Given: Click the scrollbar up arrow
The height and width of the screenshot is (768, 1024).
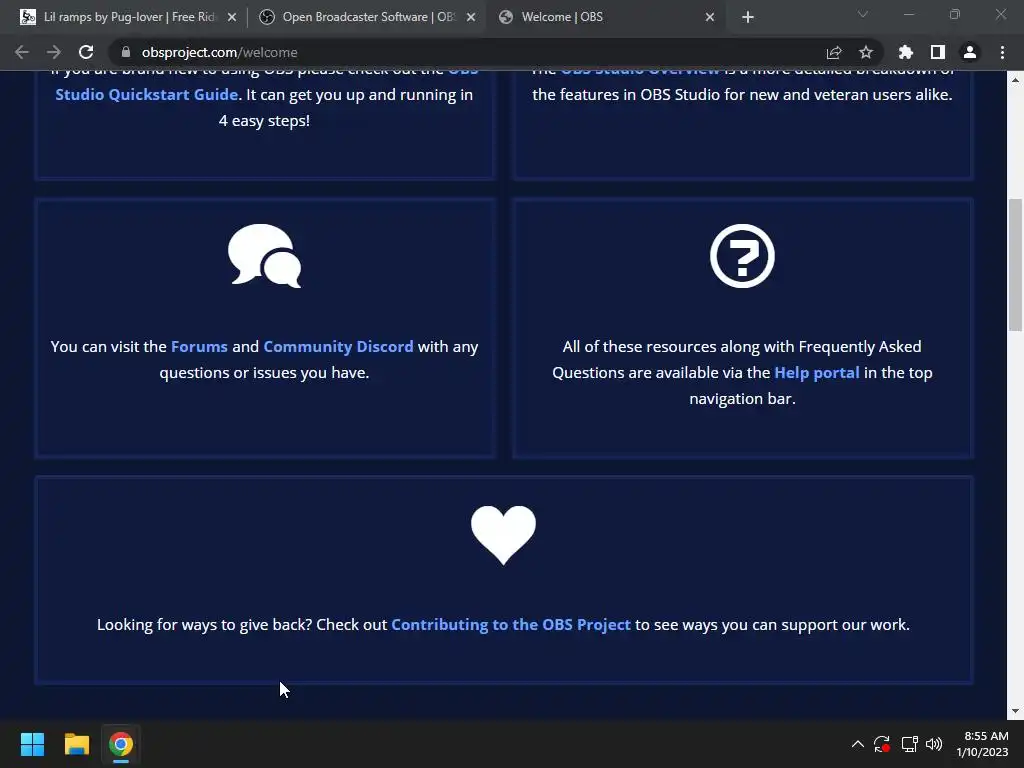Looking at the screenshot, I should [1015, 80].
